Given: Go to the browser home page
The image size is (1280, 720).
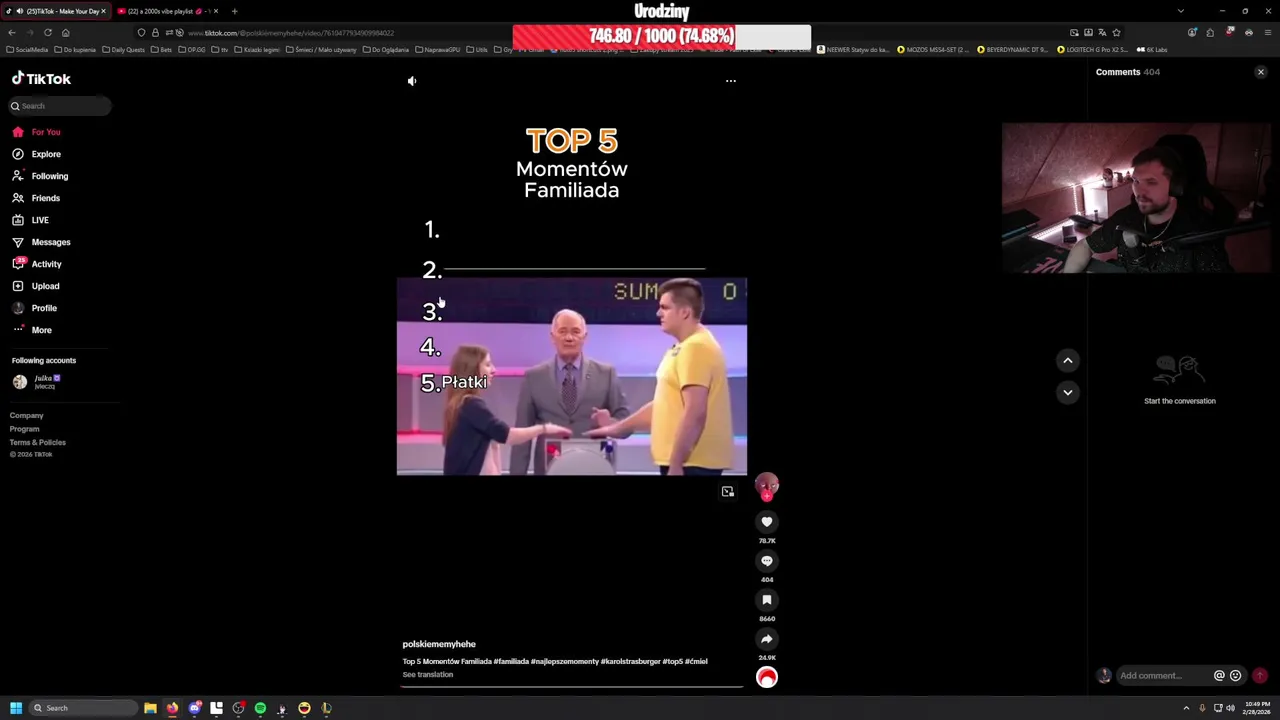Looking at the screenshot, I should (66, 32).
